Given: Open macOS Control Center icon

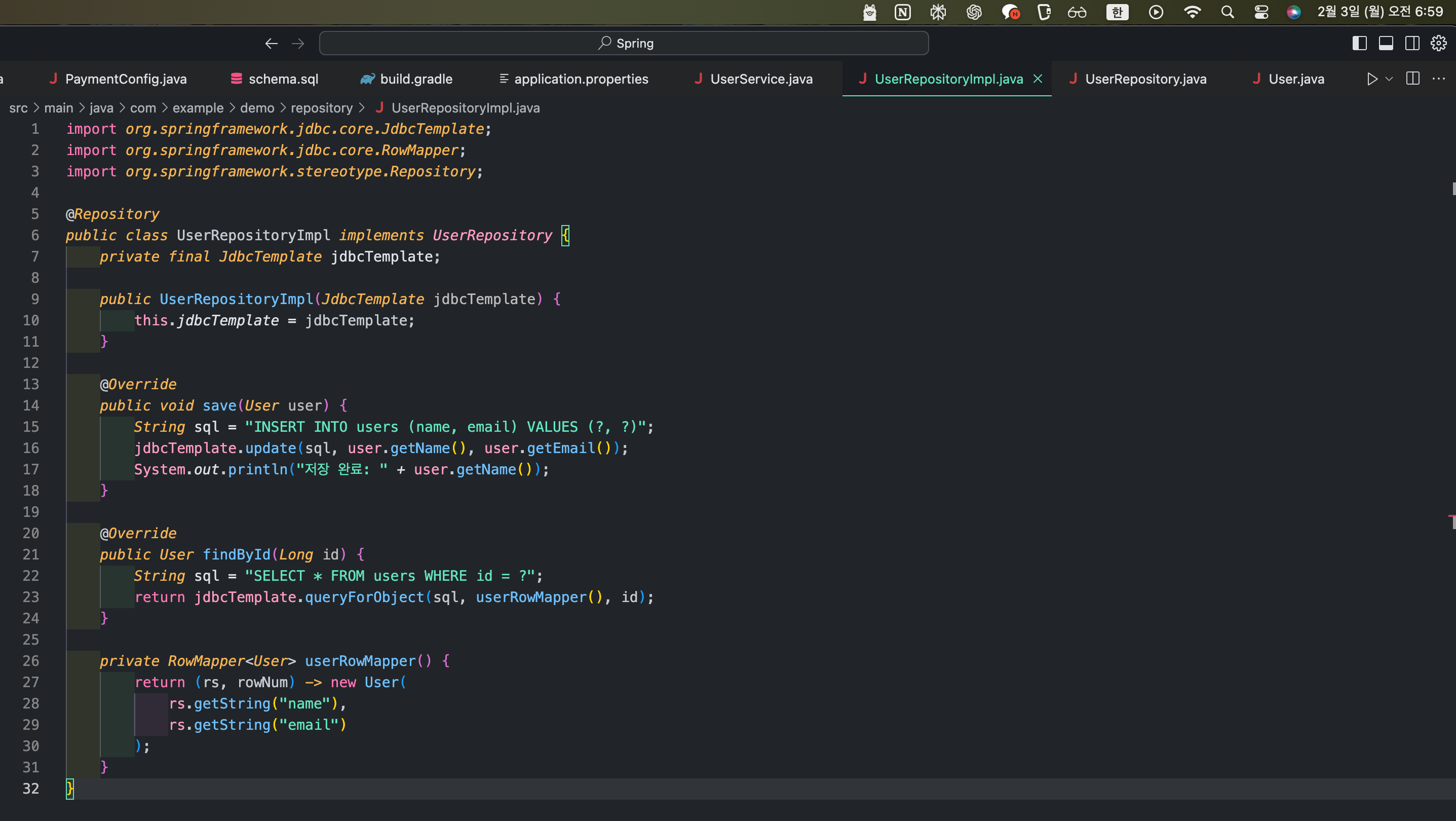Looking at the screenshot, I should click(1261, 12).
